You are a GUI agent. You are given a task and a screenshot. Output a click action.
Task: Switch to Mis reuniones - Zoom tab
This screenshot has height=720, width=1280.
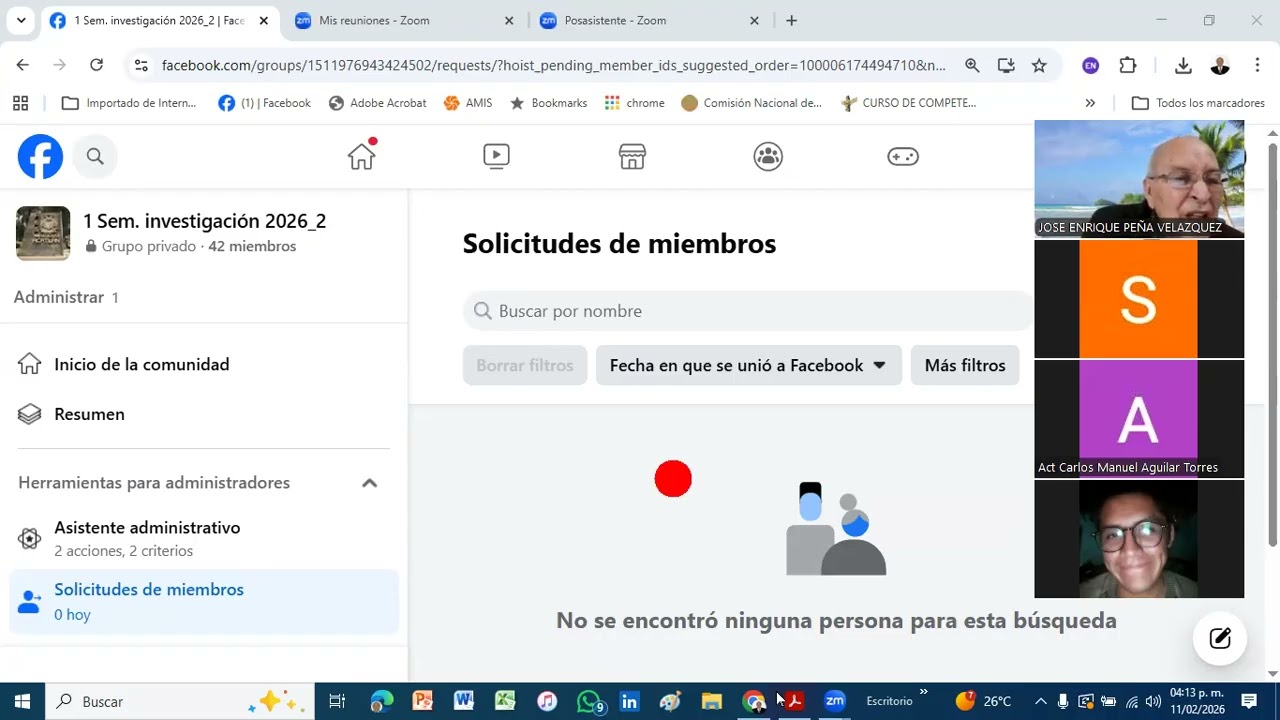(x=405, y=20)
